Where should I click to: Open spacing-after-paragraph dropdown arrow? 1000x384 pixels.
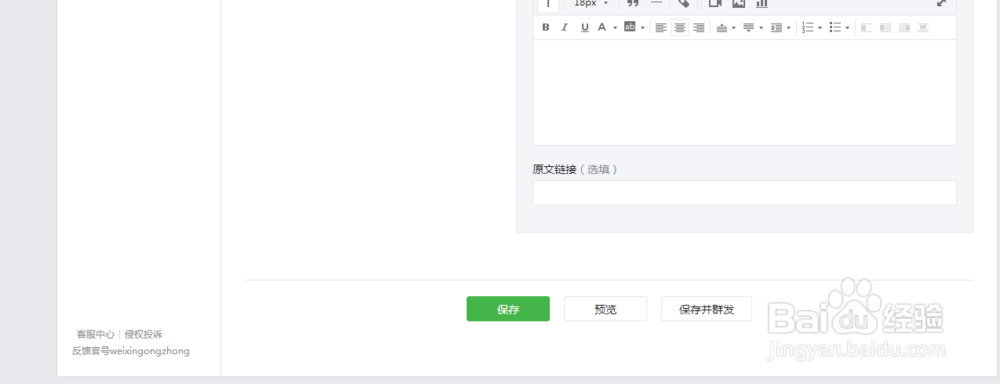pos(761,27)
